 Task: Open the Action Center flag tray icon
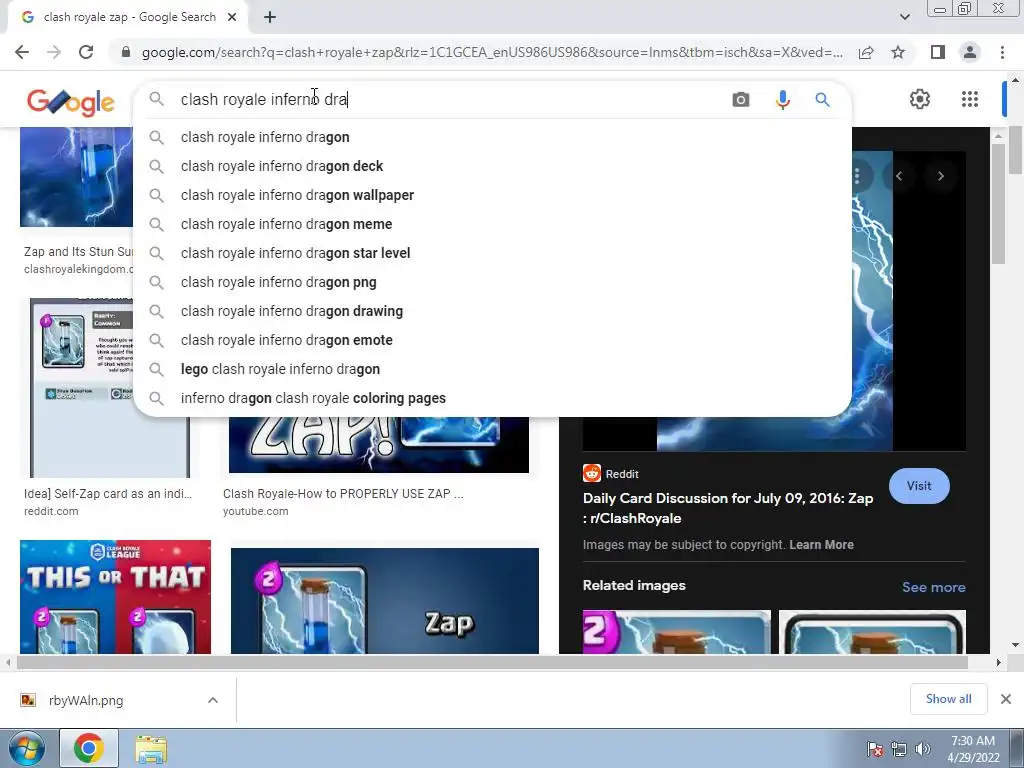875,749
